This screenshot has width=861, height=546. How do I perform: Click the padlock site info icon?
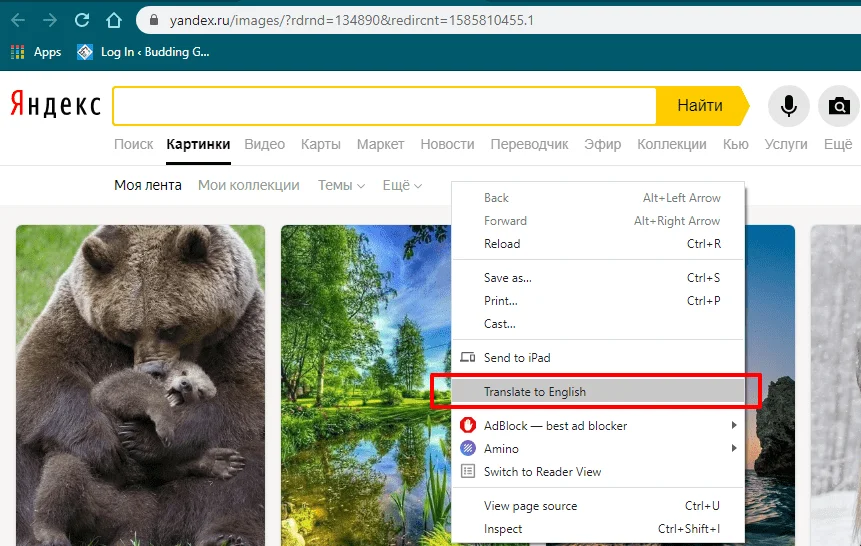click(153, 20)
